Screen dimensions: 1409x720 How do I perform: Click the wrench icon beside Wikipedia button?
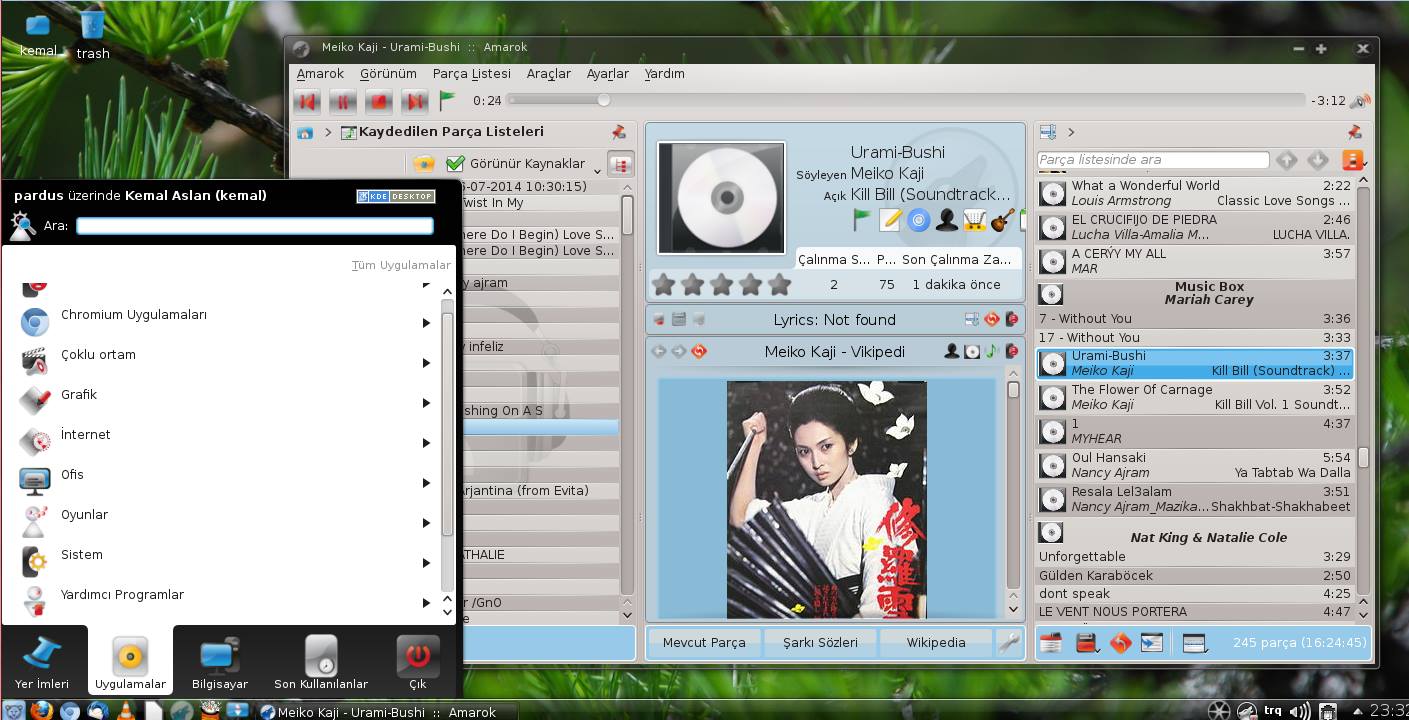[1009, 643]
